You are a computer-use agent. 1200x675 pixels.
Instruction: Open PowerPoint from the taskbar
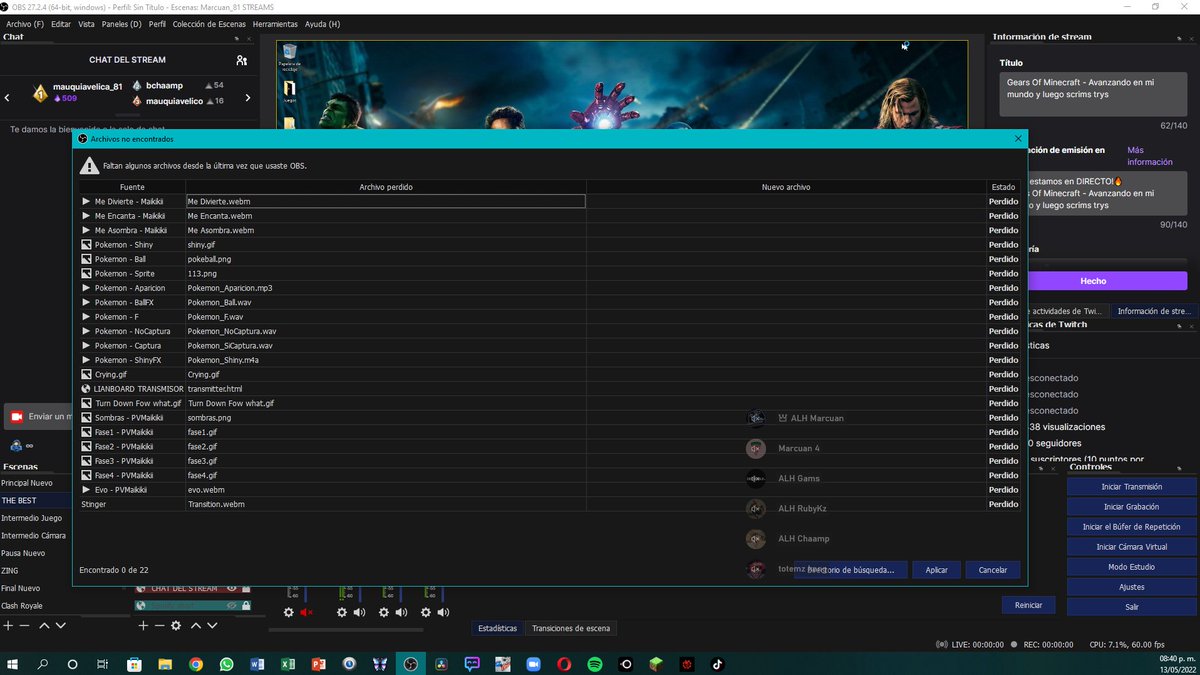[x=318, y=664]
